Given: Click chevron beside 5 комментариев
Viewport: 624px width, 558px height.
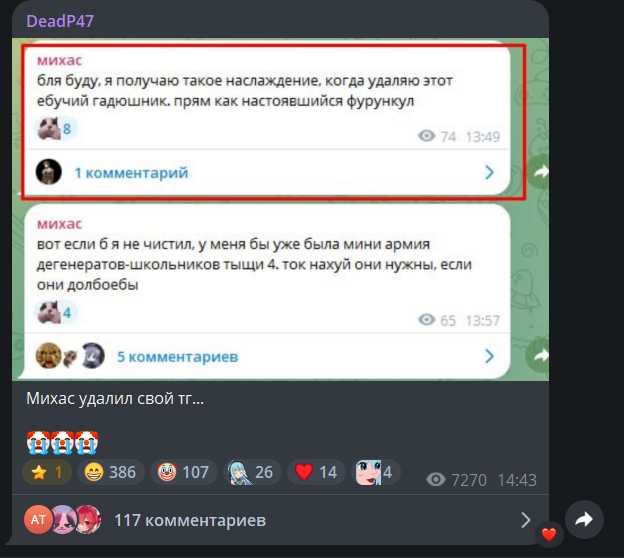Looking at the screenshot, I should point(489,356).
